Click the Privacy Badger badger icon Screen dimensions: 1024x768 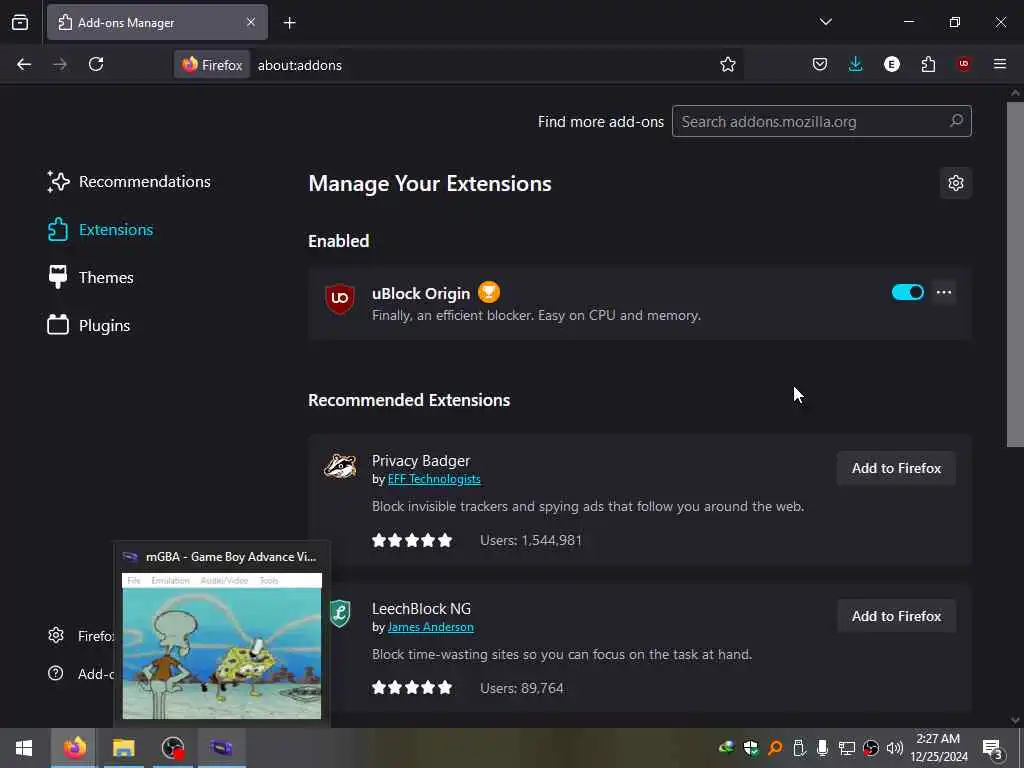coord(340,466)
